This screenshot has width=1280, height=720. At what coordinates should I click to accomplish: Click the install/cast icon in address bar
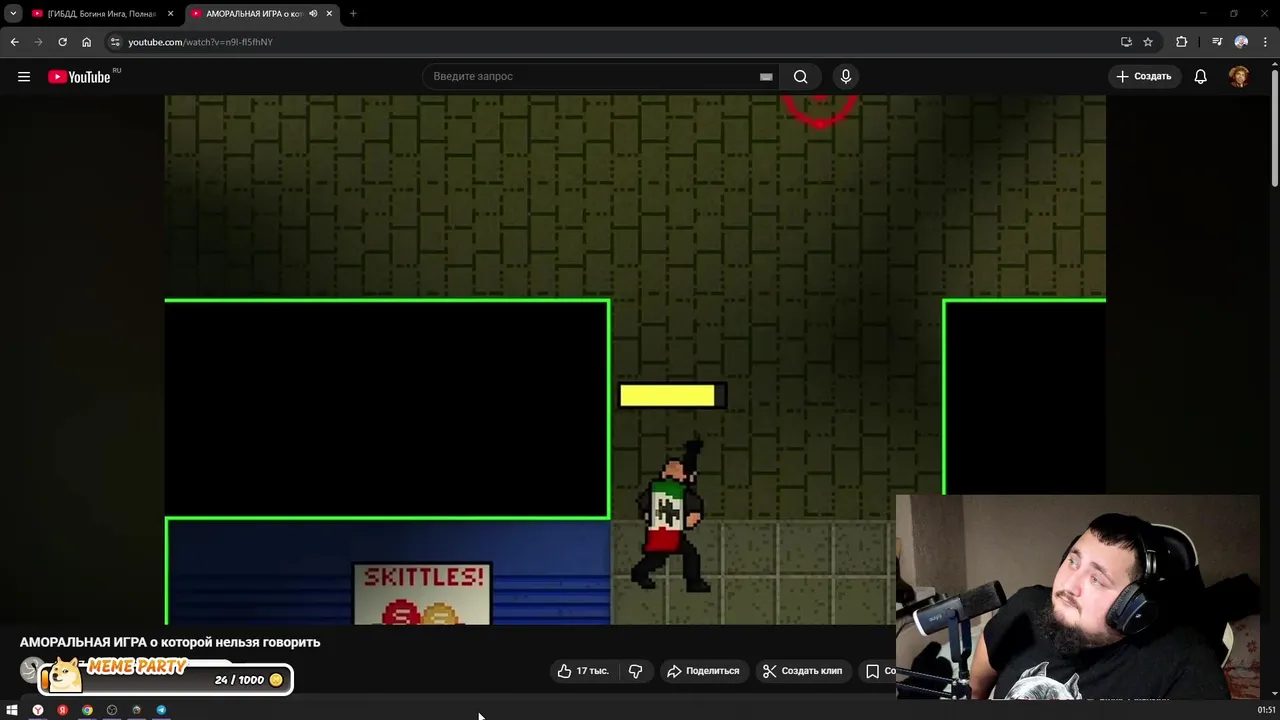coord(1126,42)
